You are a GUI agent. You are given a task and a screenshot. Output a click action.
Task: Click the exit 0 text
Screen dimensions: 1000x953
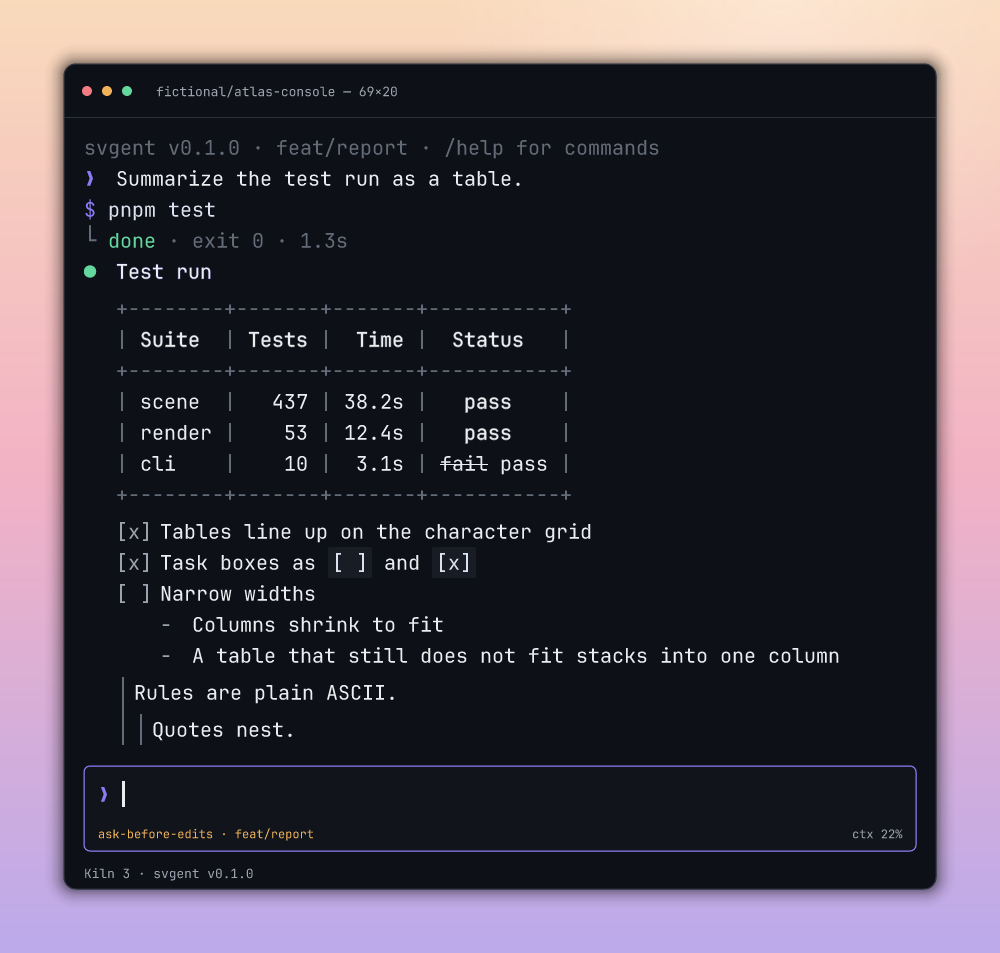[228, 241]
